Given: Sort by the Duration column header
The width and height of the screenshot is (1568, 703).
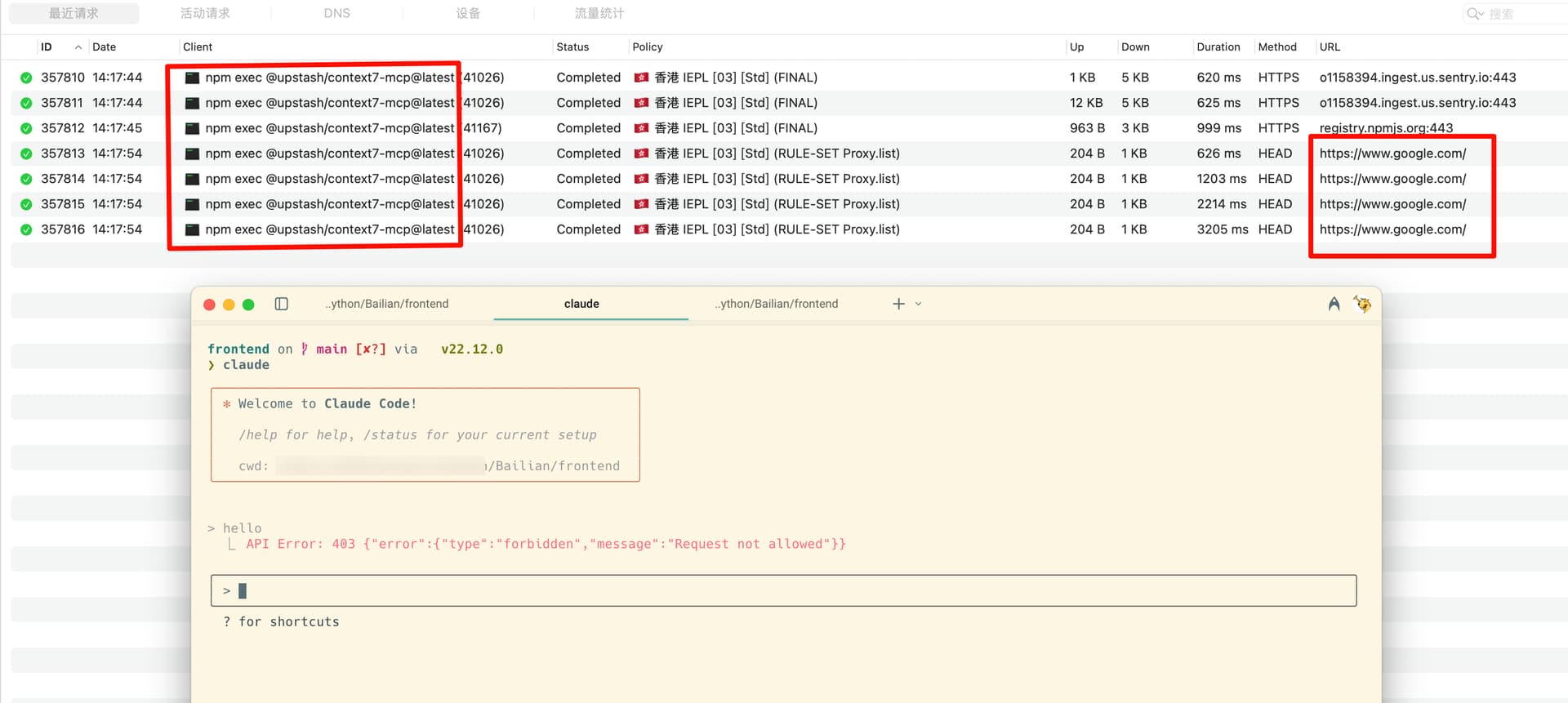Looking at the screenshot, I should (1218, 47).
